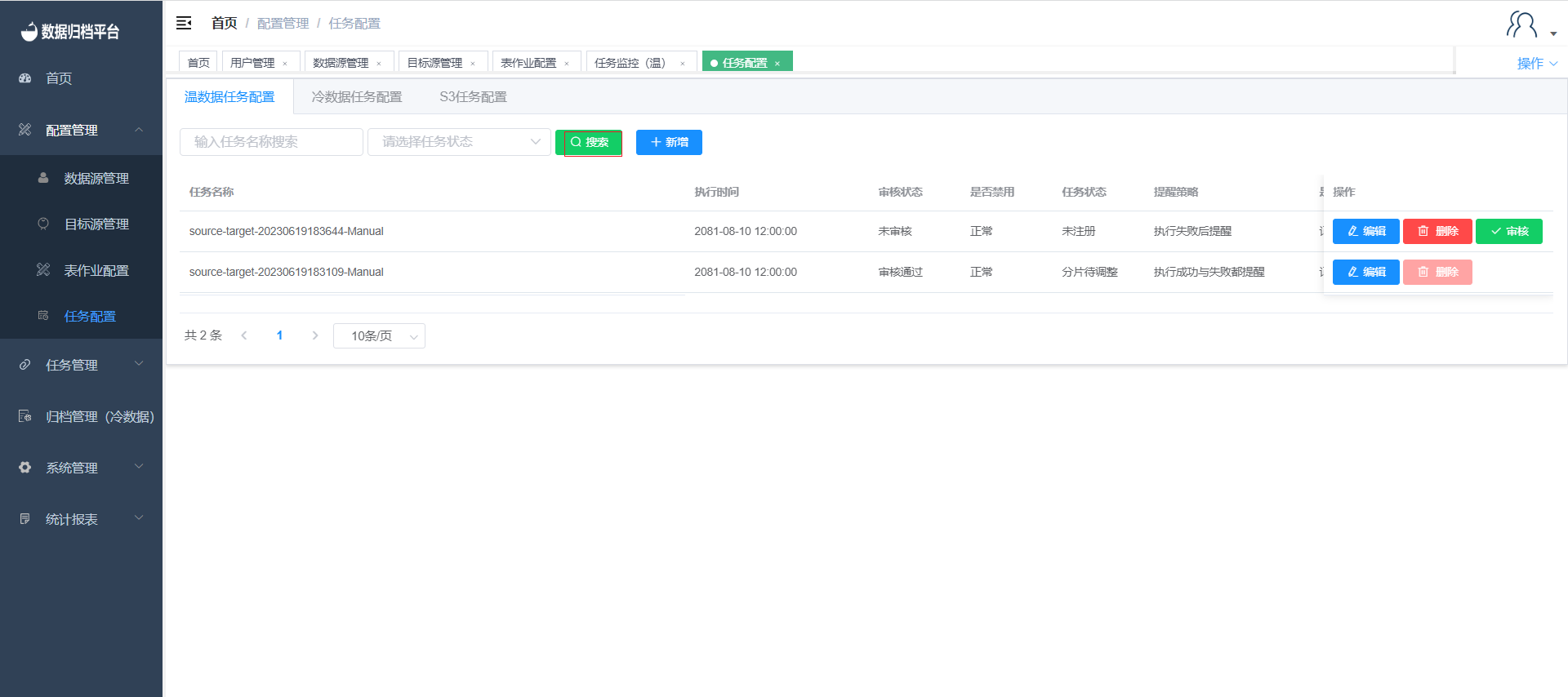Switch to the 首页 page tab
The height and width of the screenshot is (697, 1568).
tap(198, 62)
